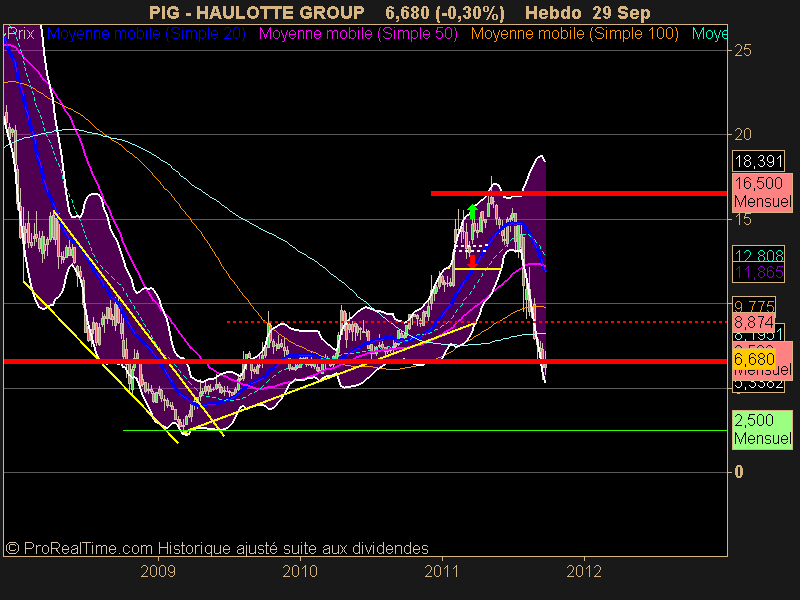800x600 pixels.
Task: Click the 12,808 moving average value label
Action: pos(759,255)
